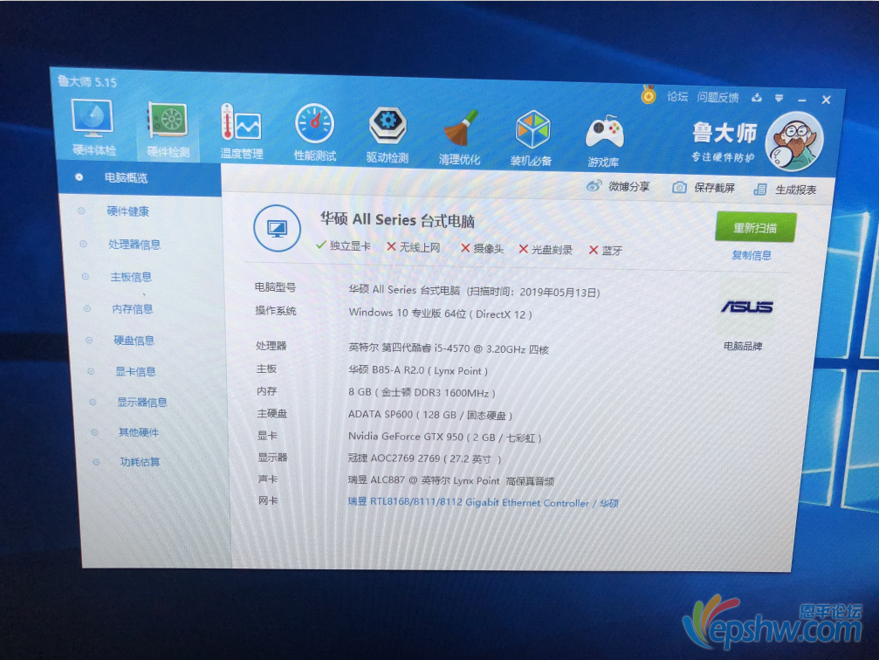The image size is (879, 660).
Task: Click the 电脑品牌 label under ASUS logo
Action: pos(743,346)
